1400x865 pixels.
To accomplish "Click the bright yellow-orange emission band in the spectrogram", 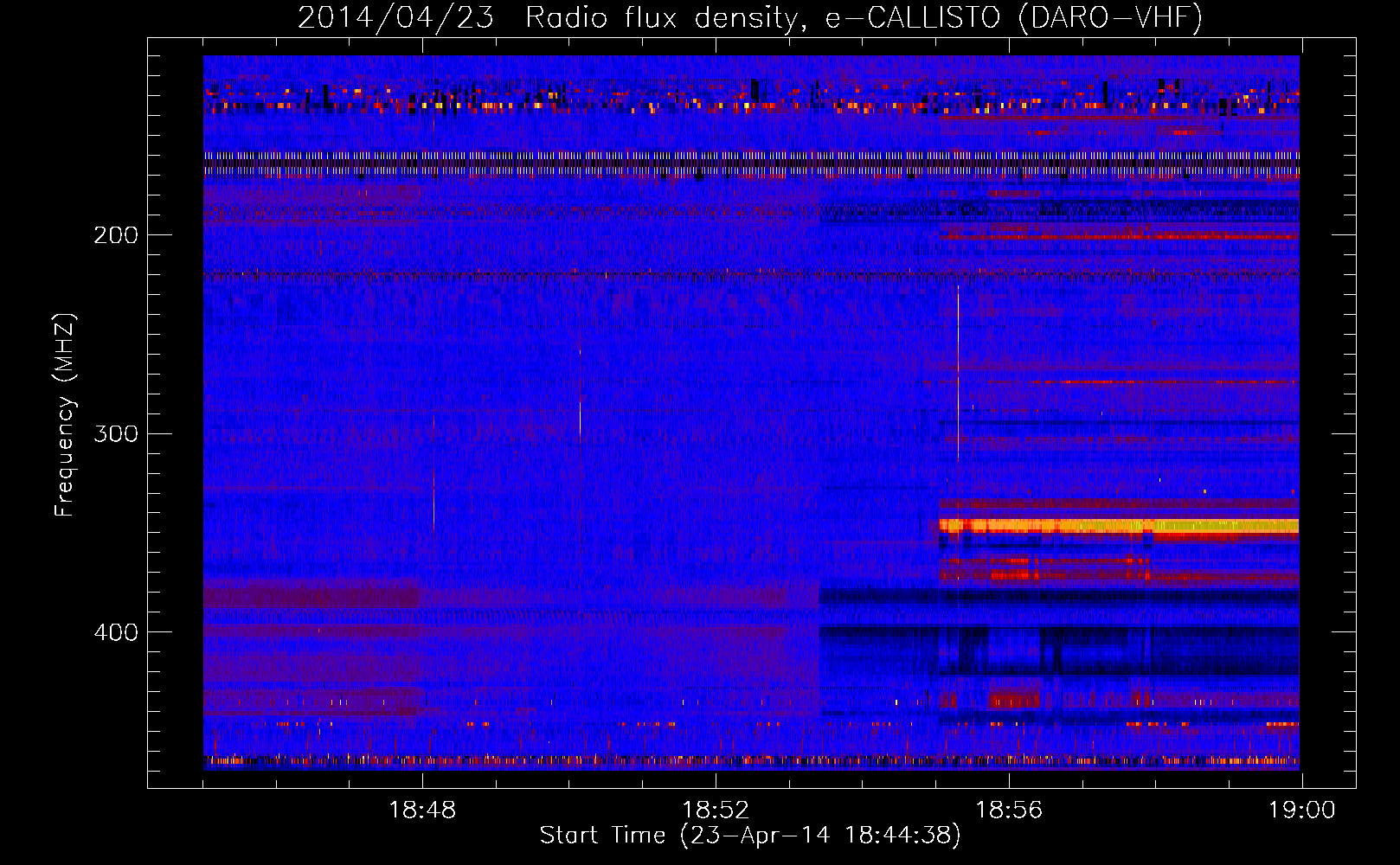I will pyautogui.click(x=1119, y=525).
